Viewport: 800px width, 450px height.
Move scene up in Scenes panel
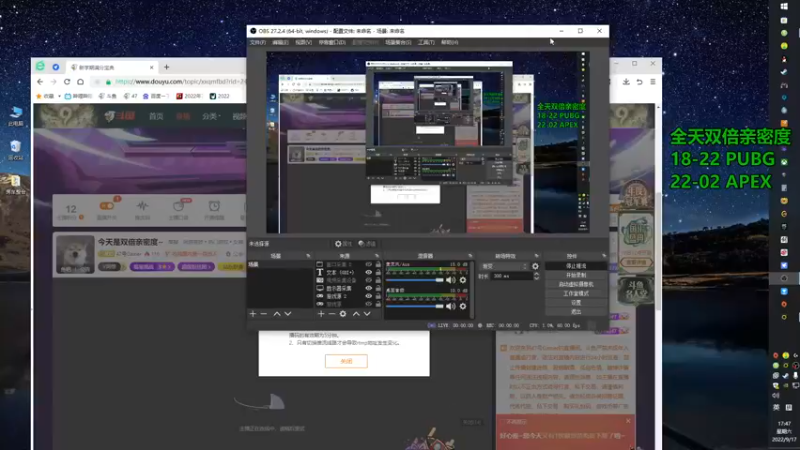click(x=277, y=314)
